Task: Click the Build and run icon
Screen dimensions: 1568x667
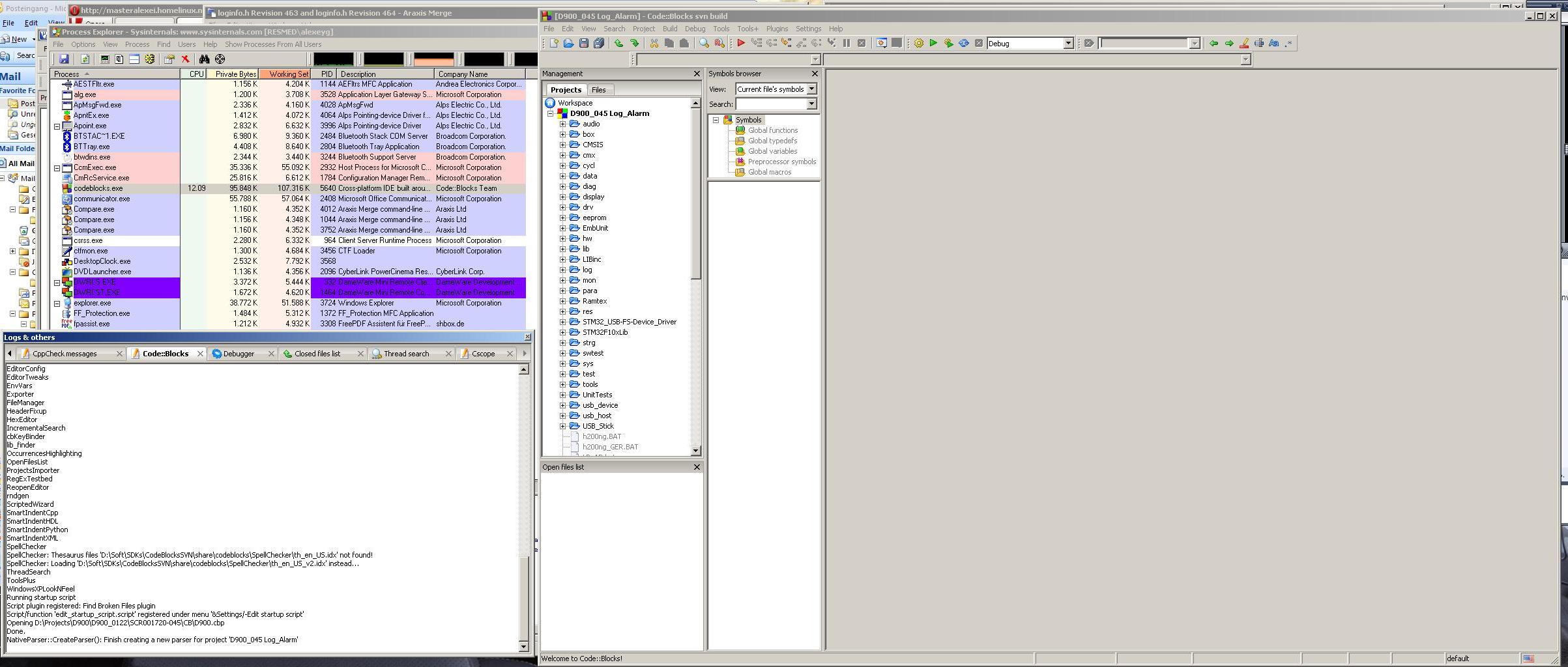Action: pyautogui.click(x=948, y=44)
